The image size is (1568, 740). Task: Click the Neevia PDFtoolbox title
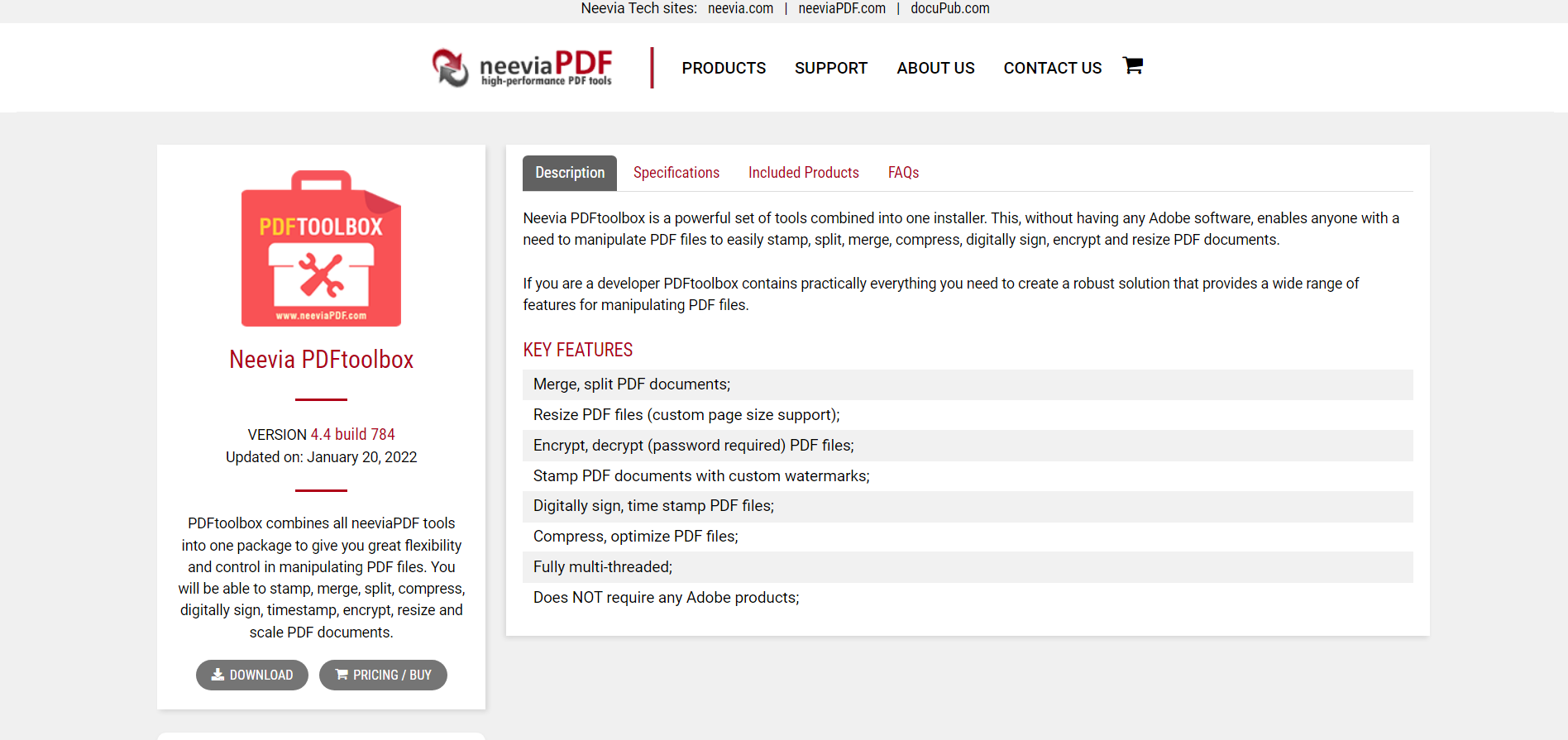click(321, 360)
